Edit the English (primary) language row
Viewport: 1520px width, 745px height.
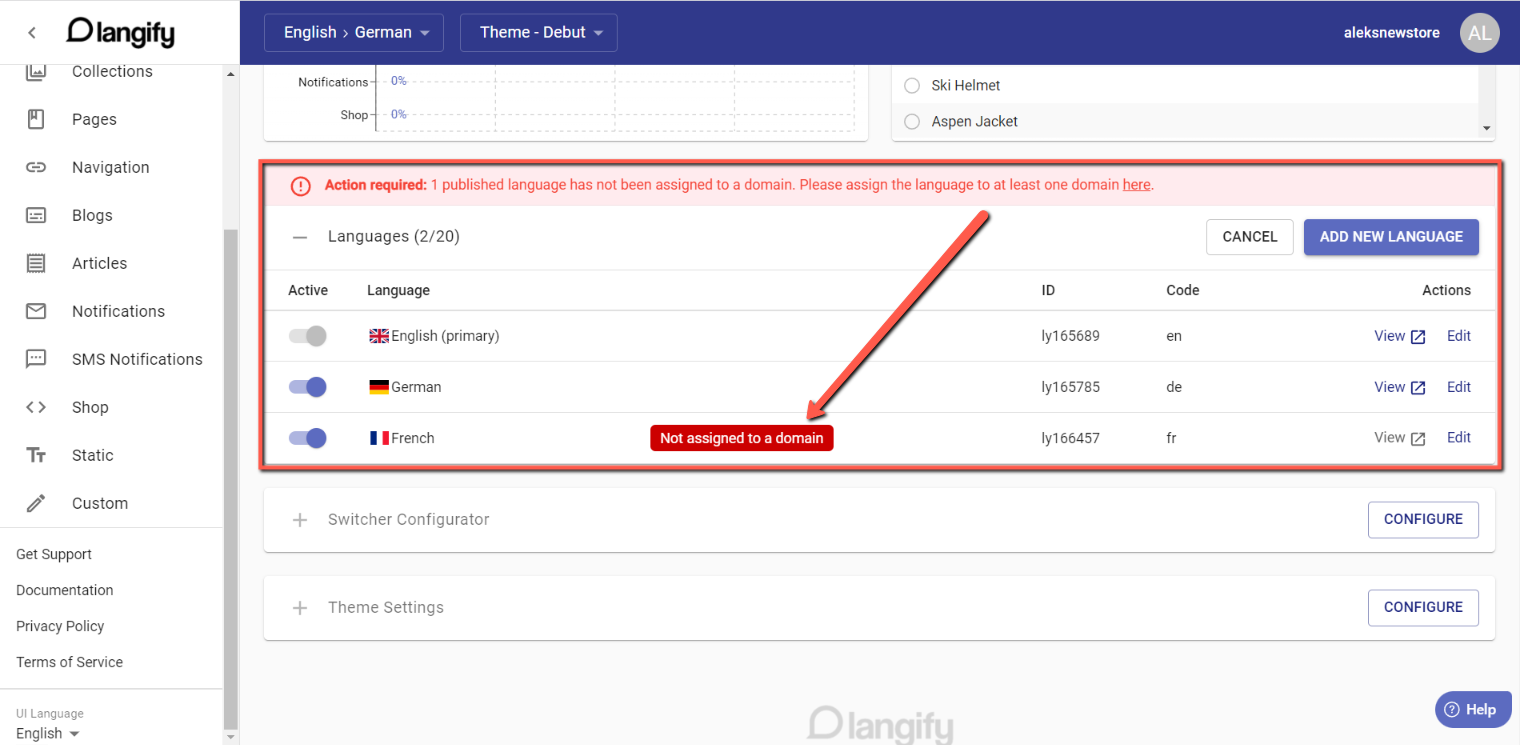1459,335
